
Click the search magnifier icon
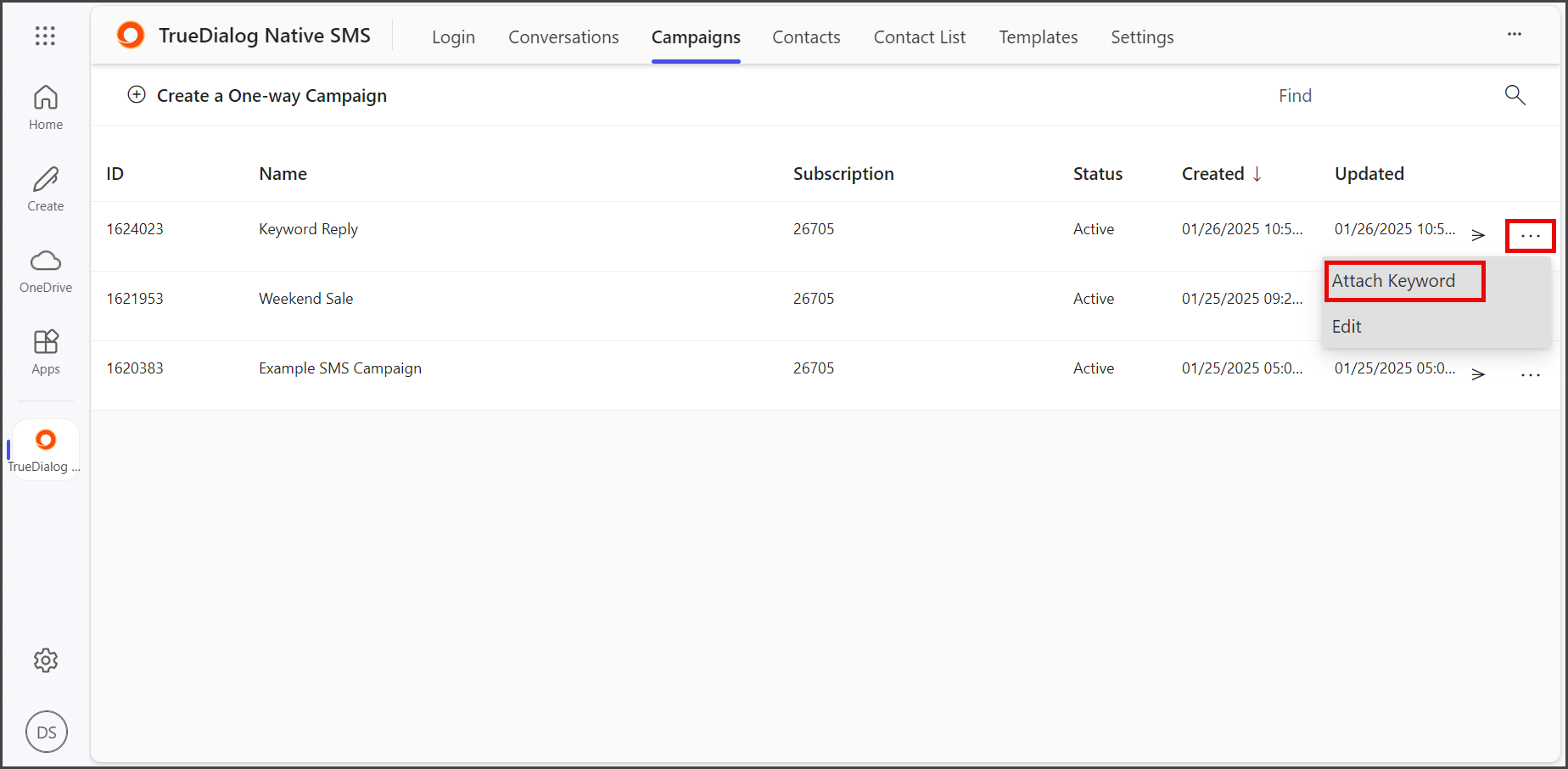[1515, 95]
